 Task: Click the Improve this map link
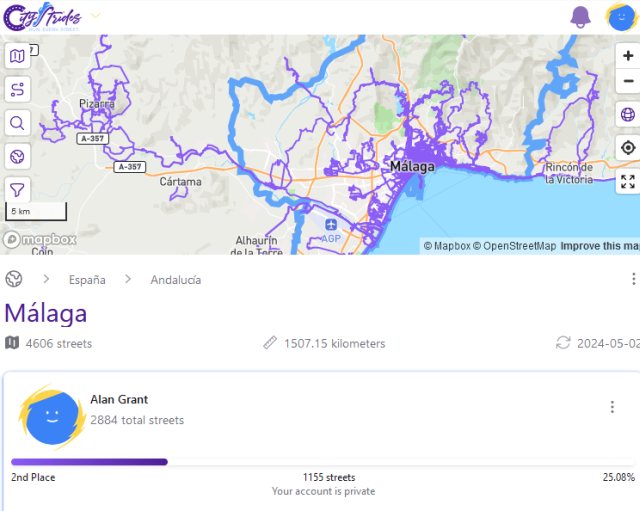(600, 246)
